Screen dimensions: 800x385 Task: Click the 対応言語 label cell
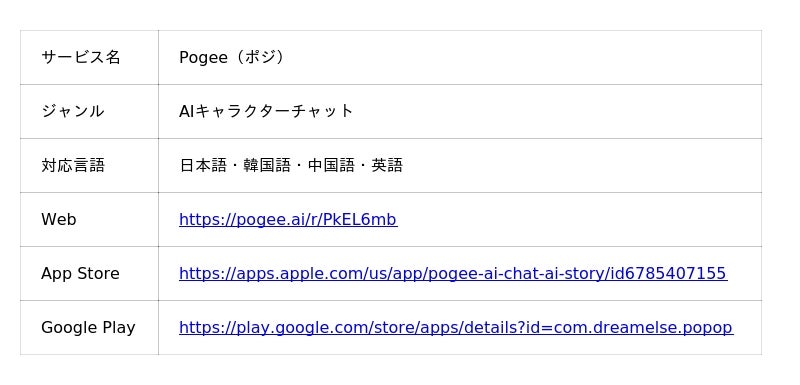pyautogui.click(x=89, y=166)
